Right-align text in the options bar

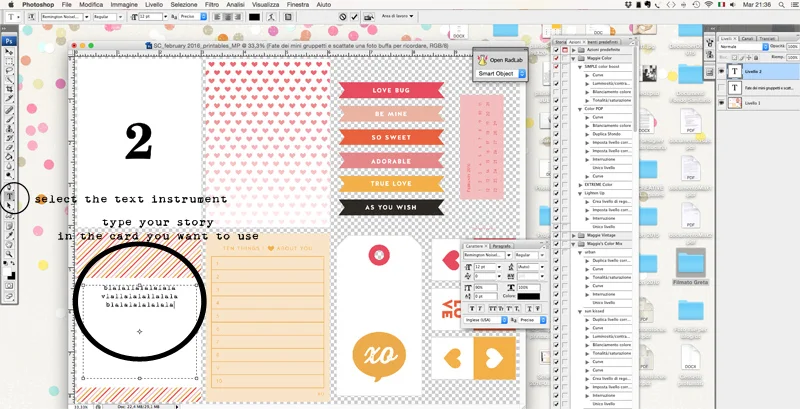pyautogui.click(x=237, y=17)
